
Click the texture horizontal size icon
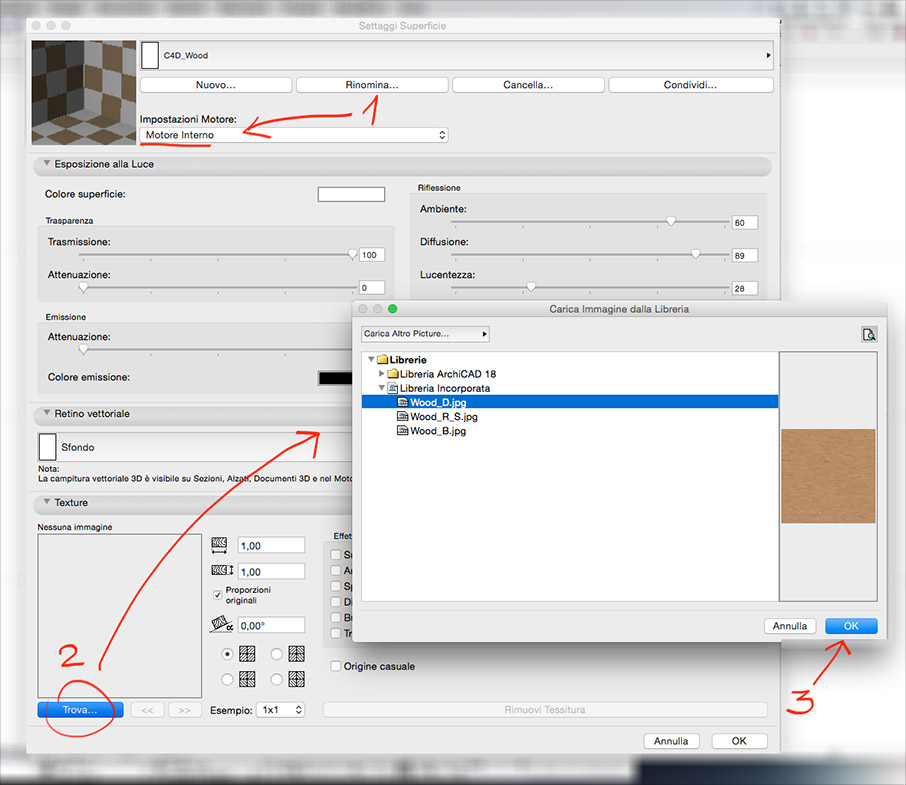point(221,546)
